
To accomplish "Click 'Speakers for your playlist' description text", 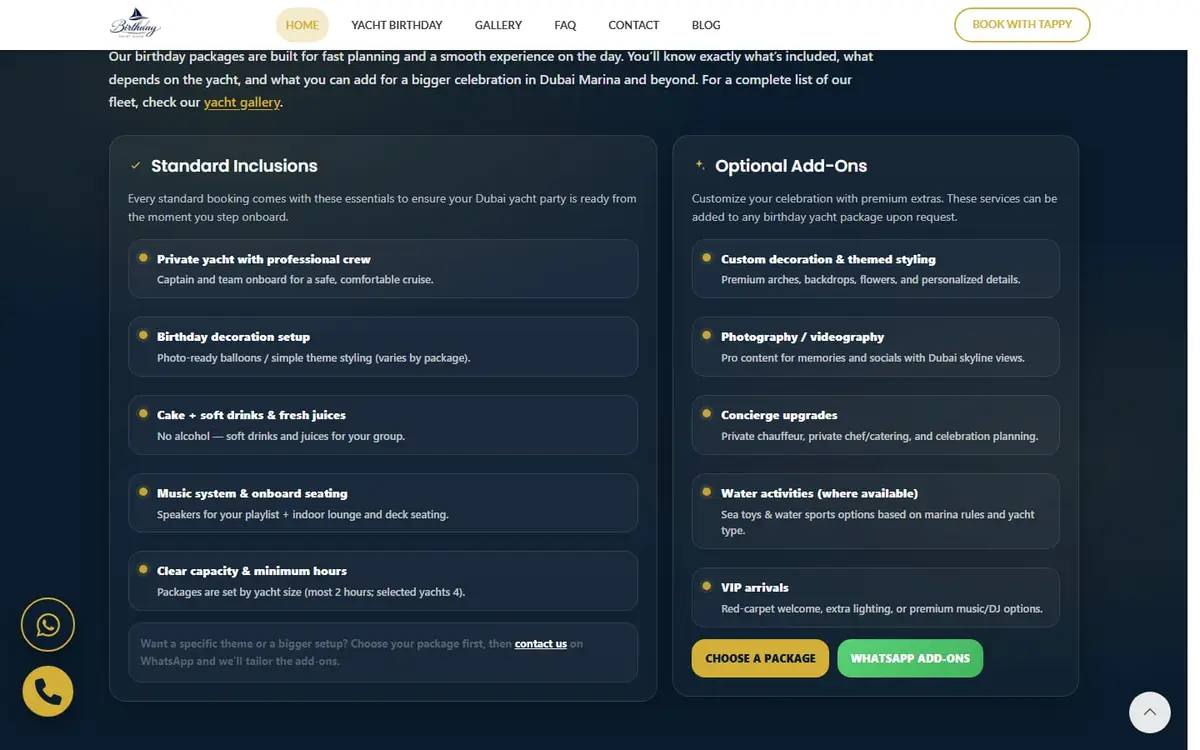I will click(x=303, y=515).
